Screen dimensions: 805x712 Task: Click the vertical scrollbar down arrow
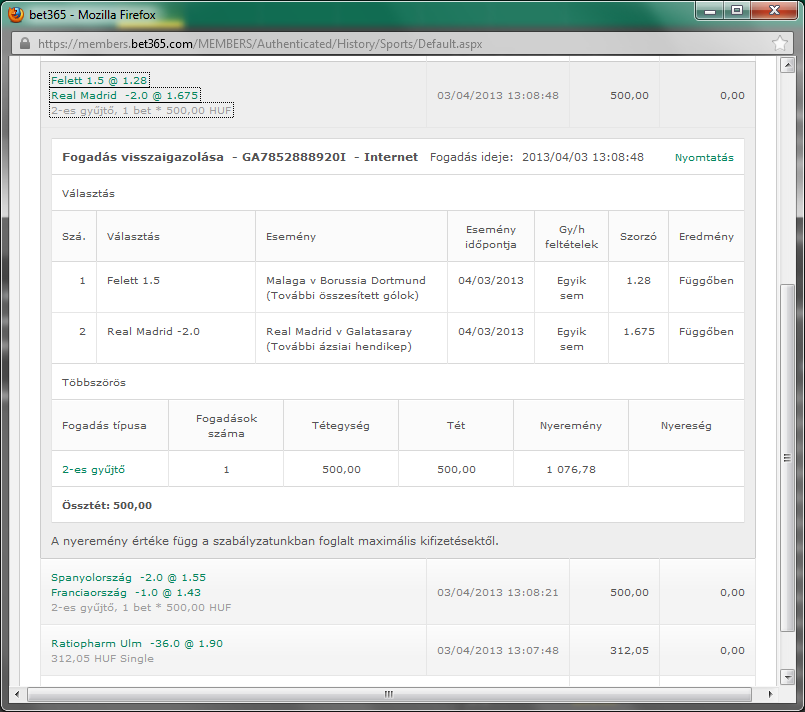788,677
